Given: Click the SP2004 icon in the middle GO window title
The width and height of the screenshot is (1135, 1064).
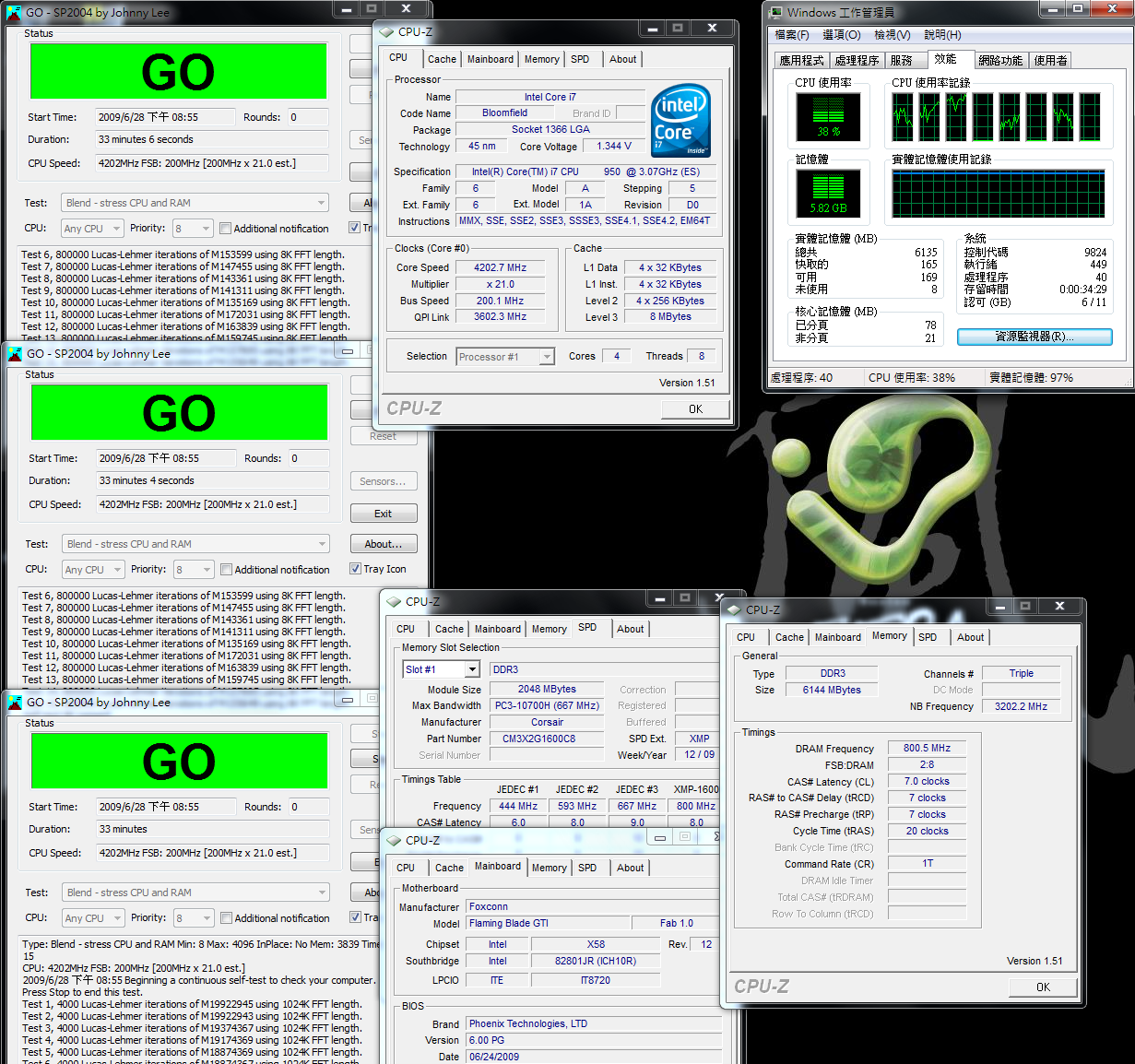Looking at the screenshot, I should 15,353.
